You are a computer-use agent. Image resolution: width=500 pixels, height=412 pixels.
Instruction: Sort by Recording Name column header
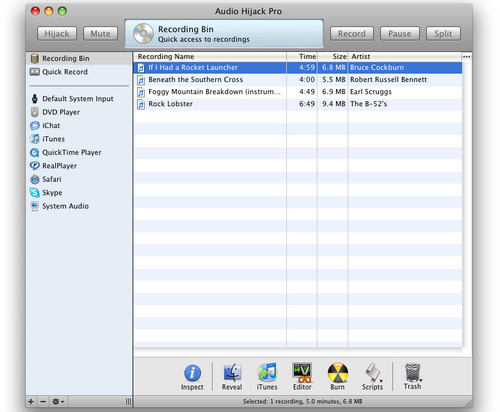coord(210,56)
